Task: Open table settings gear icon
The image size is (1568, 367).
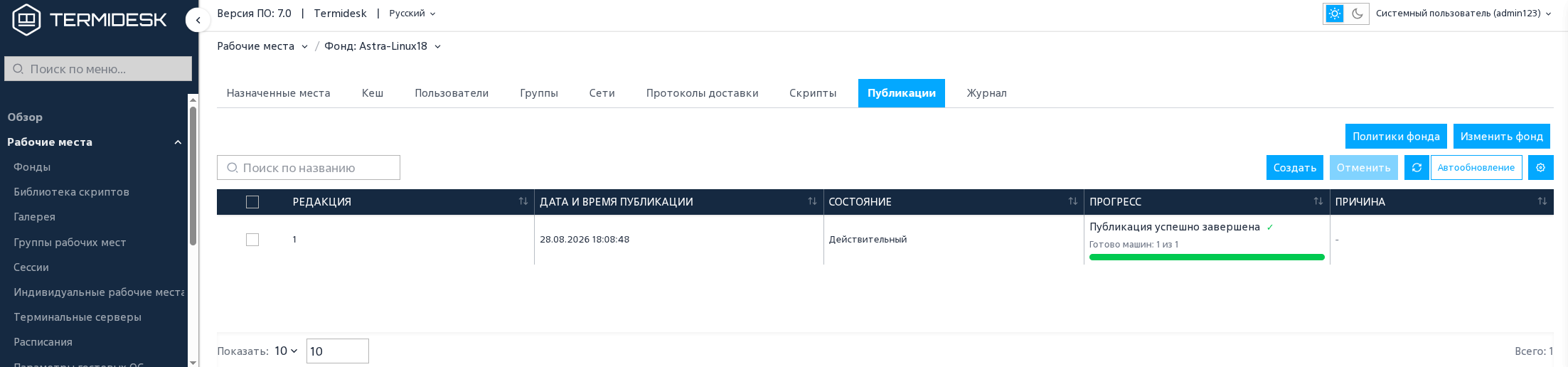Action: click(1540, 168)
